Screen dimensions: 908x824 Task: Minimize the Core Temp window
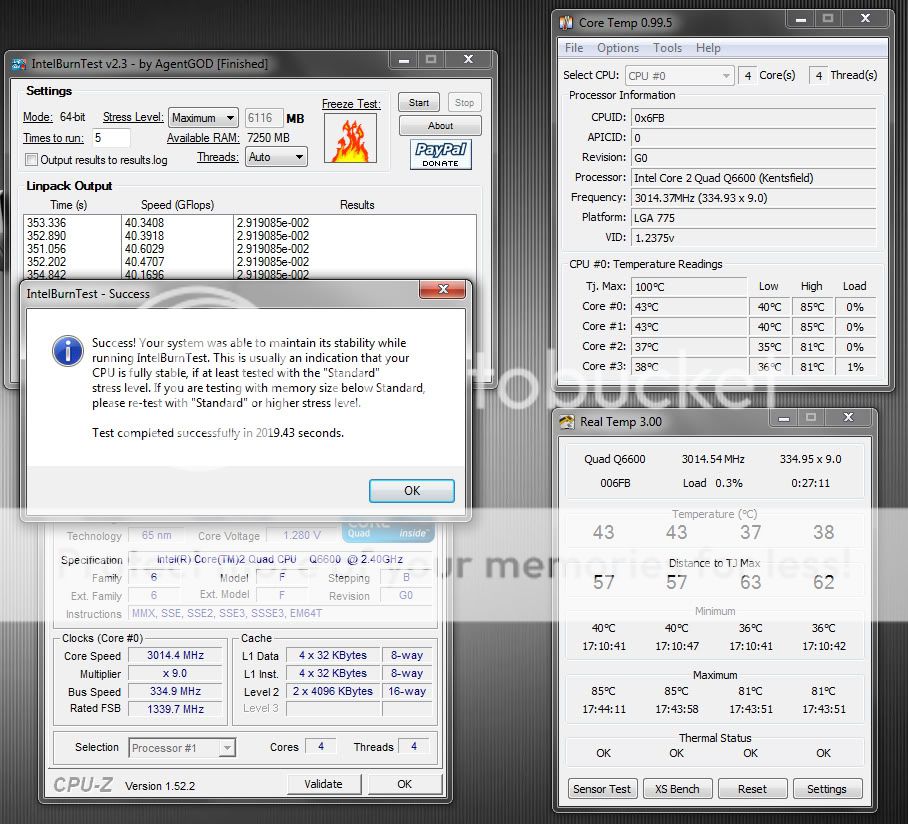801,19
